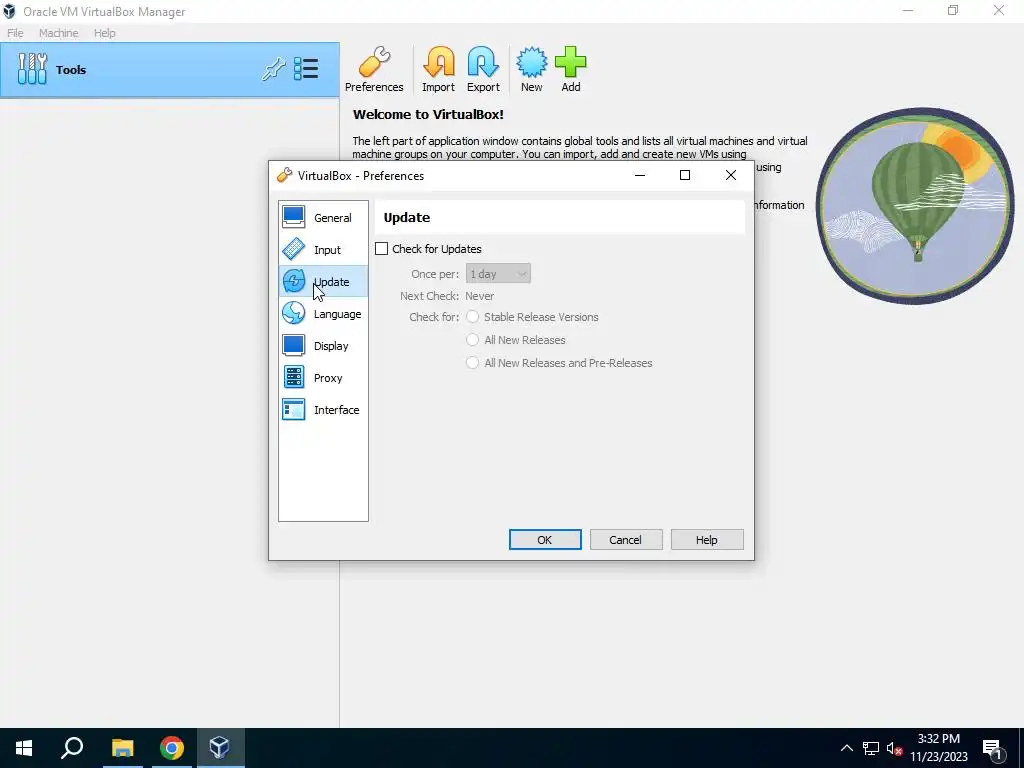Create a New virtual machine
The height and width of the screenshot is (768, 1024).
(532, 69)
